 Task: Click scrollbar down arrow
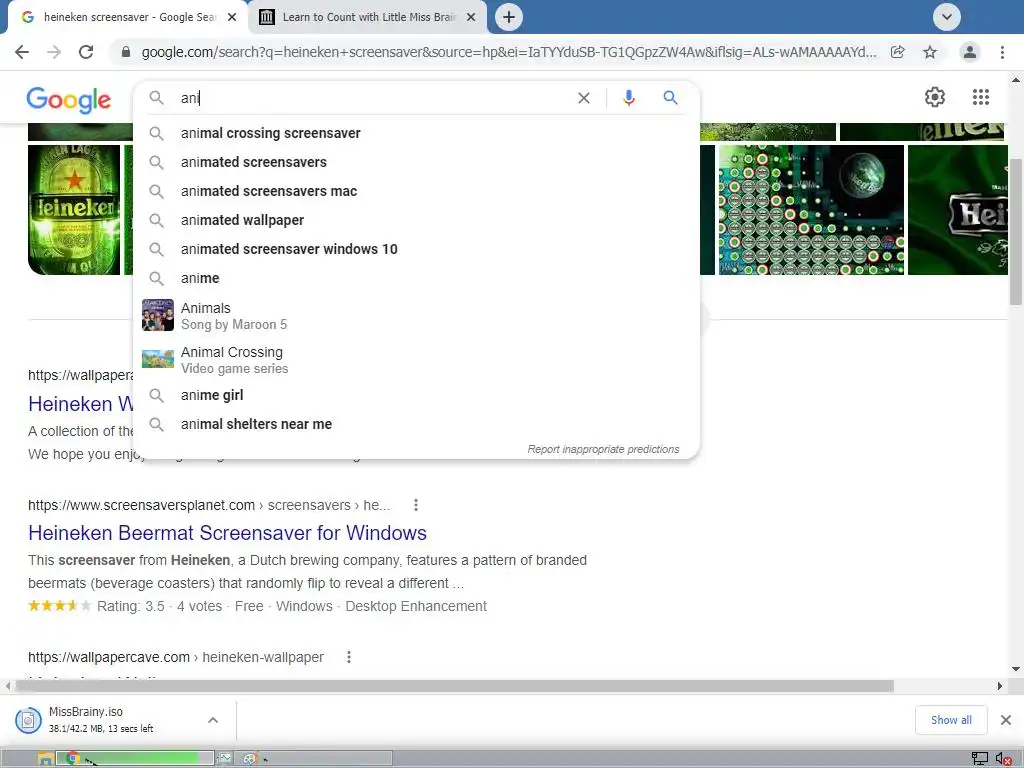1016,669
